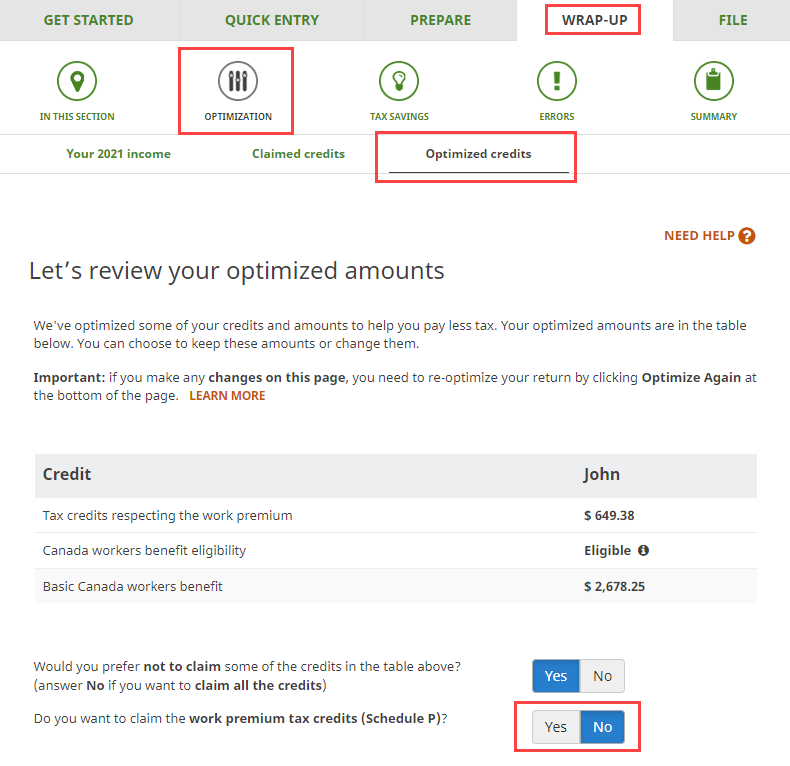Select Yes for work premium tax credits
This screenshot has width=790, height=766.
(x=556, y=727)
